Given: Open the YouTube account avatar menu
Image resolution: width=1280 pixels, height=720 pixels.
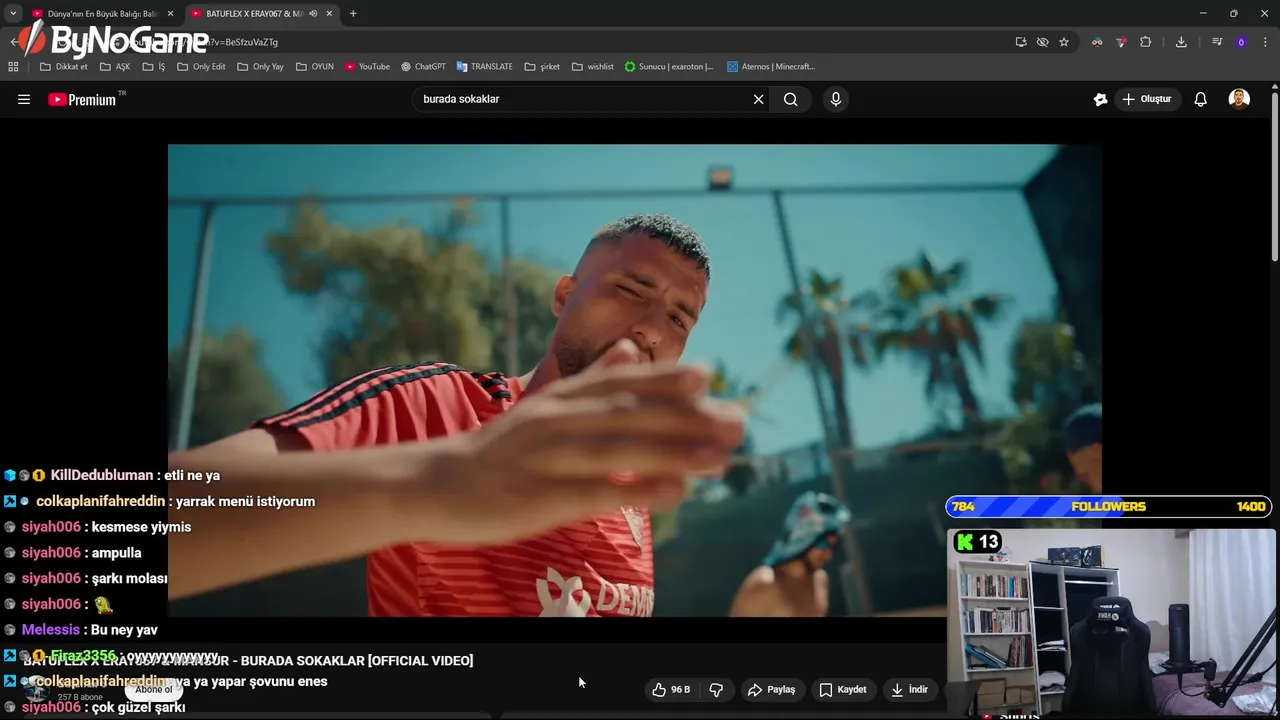Looking at the screenshot, I should (1239, 99).
